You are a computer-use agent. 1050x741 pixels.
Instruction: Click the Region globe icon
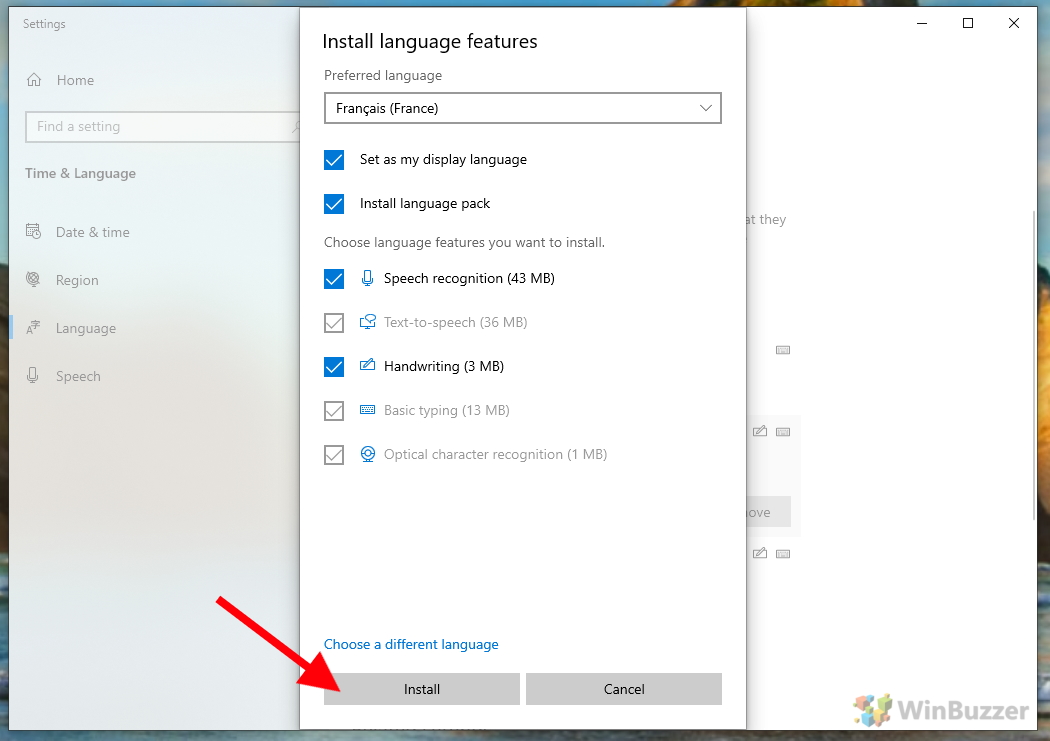tap(35, 280)
